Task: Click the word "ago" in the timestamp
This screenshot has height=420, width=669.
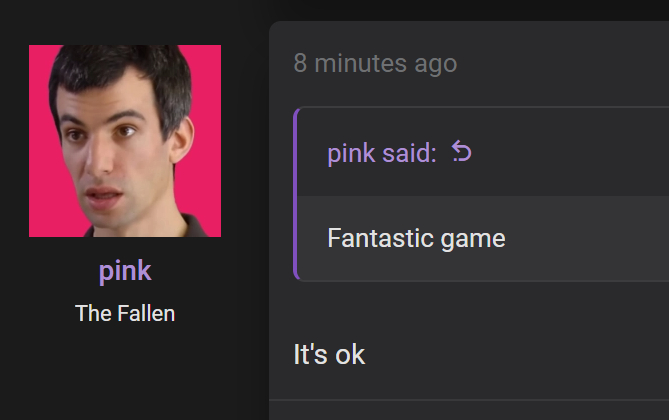Action: coord(436,65)
